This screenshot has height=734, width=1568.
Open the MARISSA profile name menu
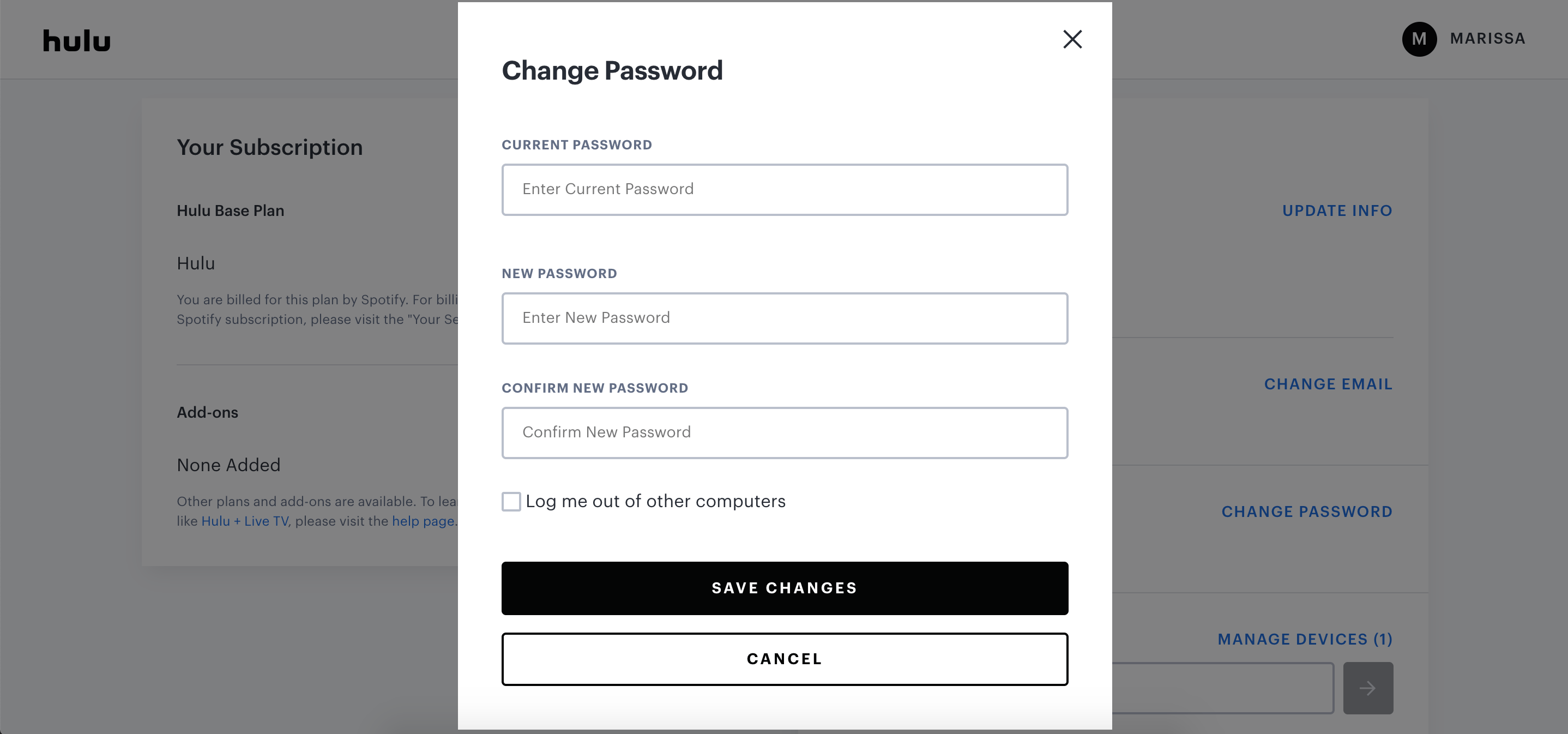[1487, 39]
